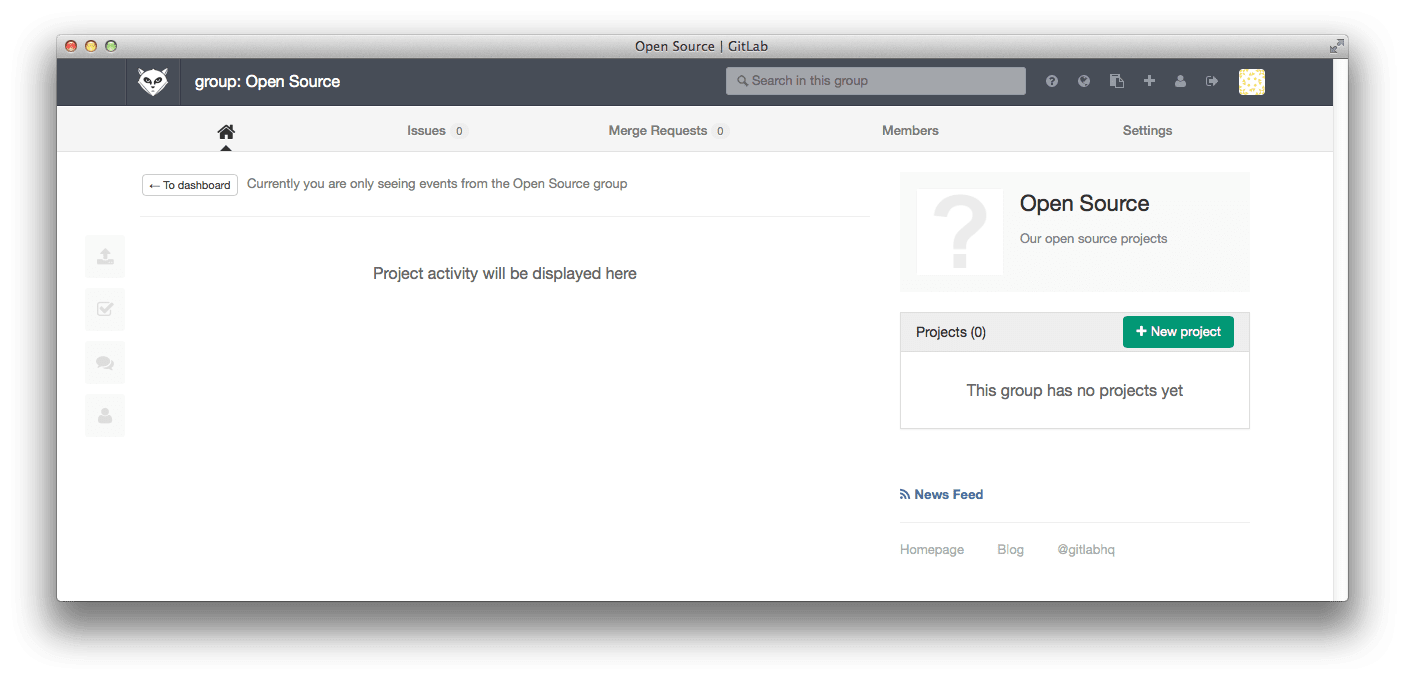1405x680 pixels.
Task: Click the RSS icon beside News Feed
Action: 905,494
